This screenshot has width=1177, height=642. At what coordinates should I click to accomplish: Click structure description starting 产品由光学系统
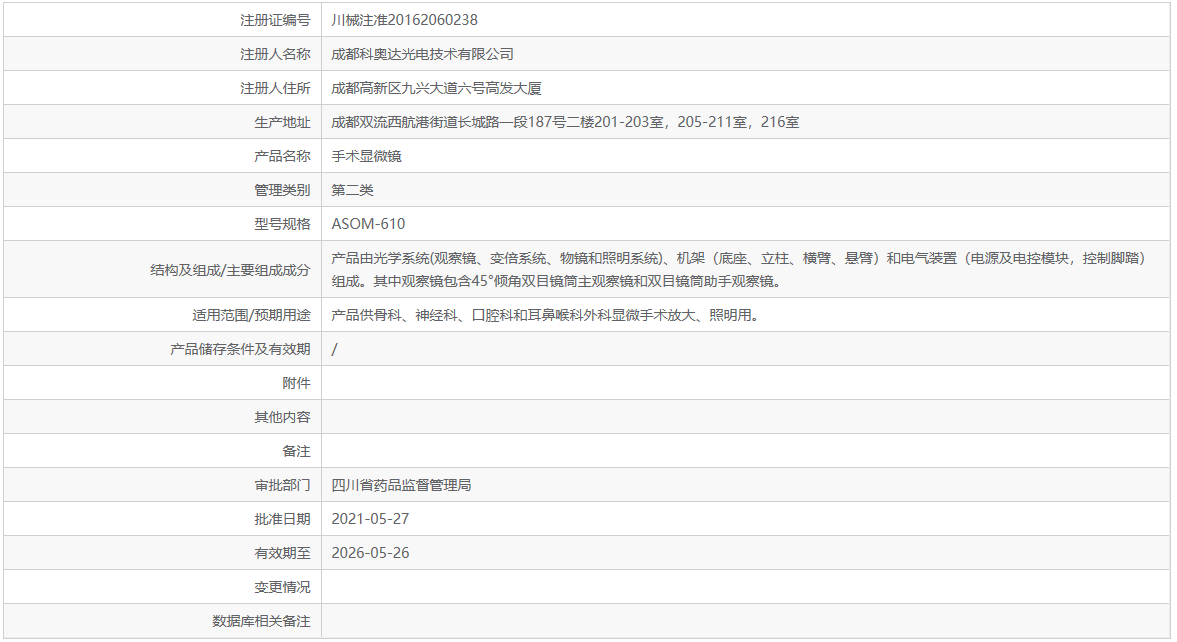tap(739, 270)
